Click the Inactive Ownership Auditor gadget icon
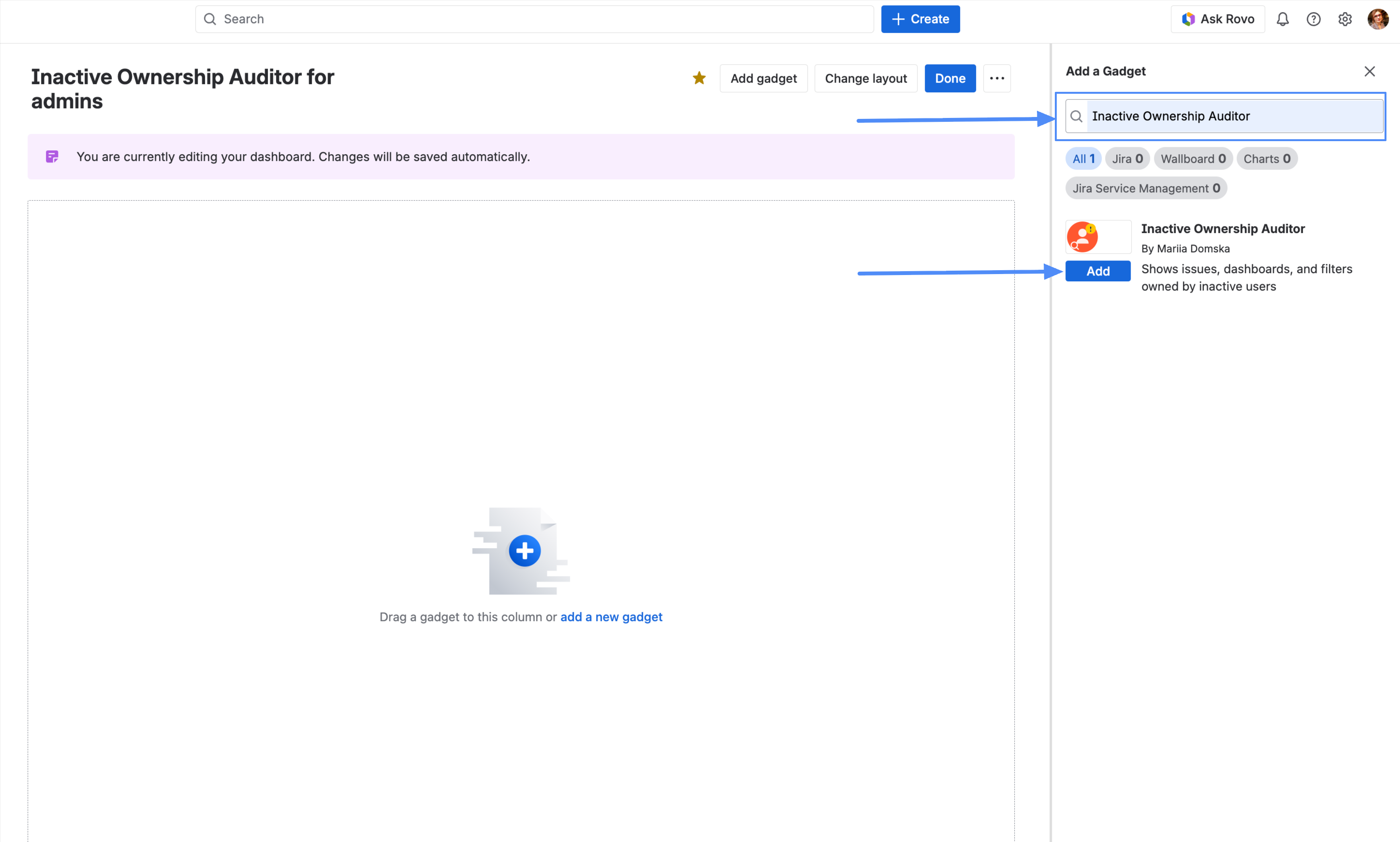Image resolution: width=1400 pixels, height=842 pixels. 1082,237
